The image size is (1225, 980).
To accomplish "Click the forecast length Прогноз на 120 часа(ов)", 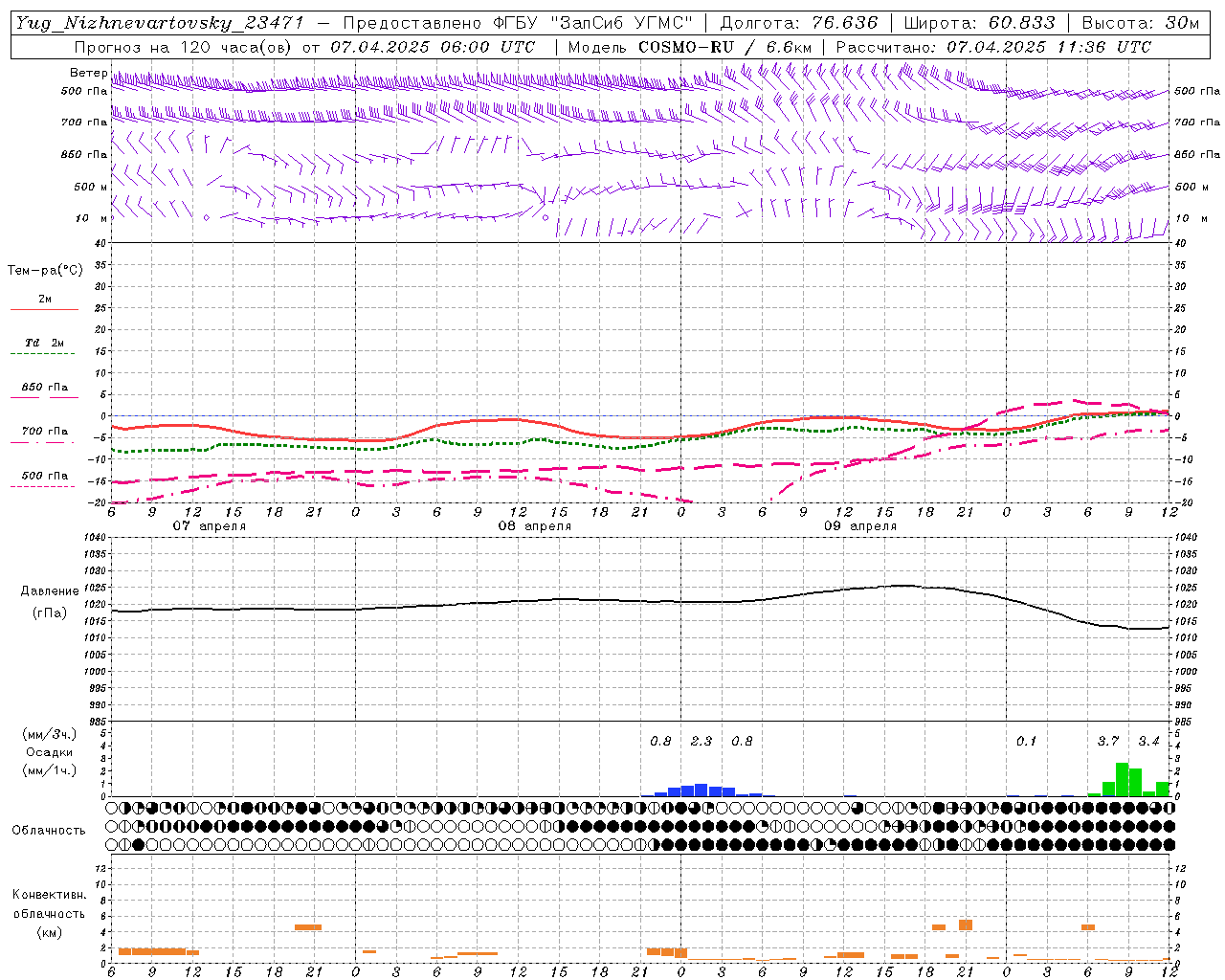I will click(183, 47).
